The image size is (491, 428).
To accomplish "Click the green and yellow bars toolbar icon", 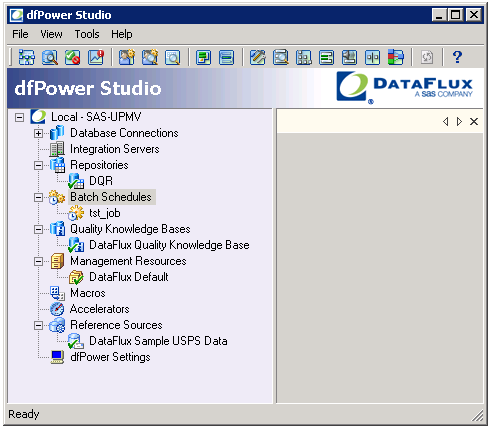I will (203, 57).
